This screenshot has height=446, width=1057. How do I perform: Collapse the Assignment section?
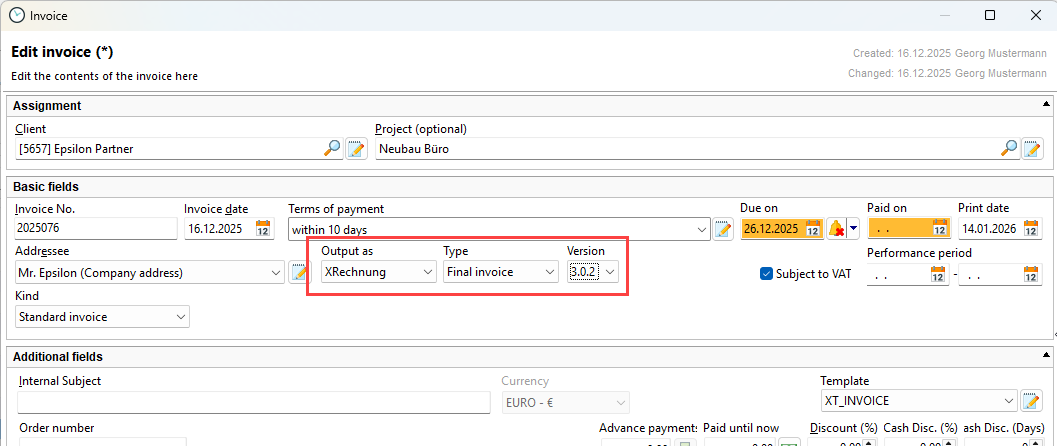[1046, 105]
